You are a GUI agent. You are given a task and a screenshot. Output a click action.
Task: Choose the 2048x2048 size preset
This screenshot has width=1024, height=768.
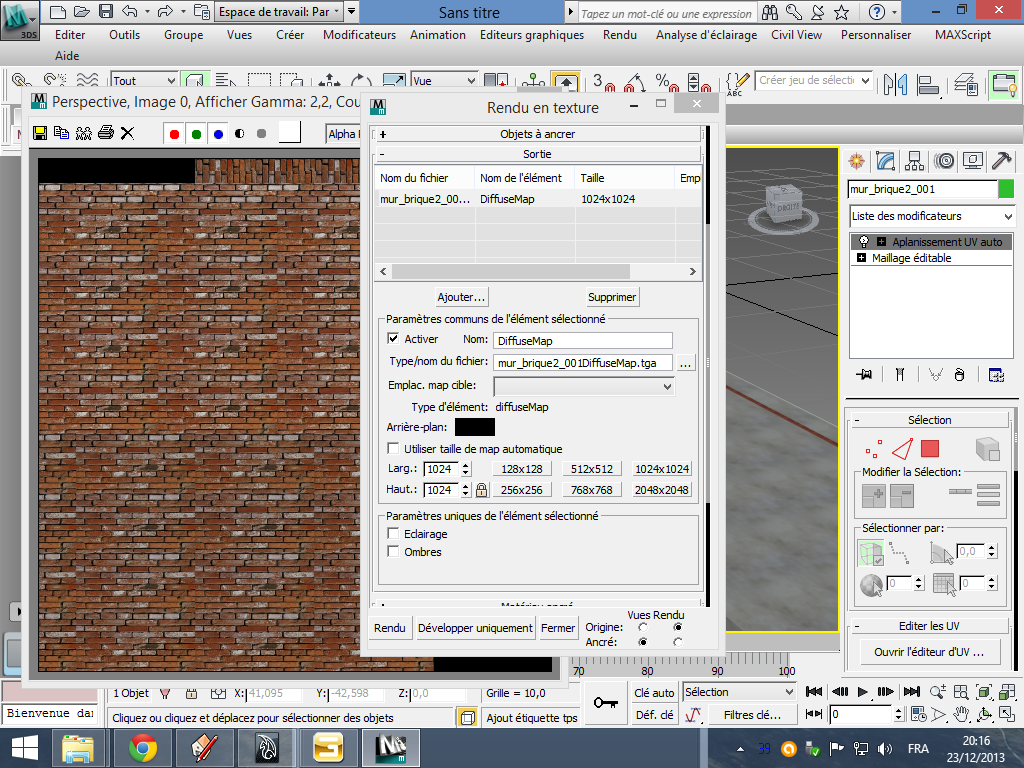[x=662, y=490]
